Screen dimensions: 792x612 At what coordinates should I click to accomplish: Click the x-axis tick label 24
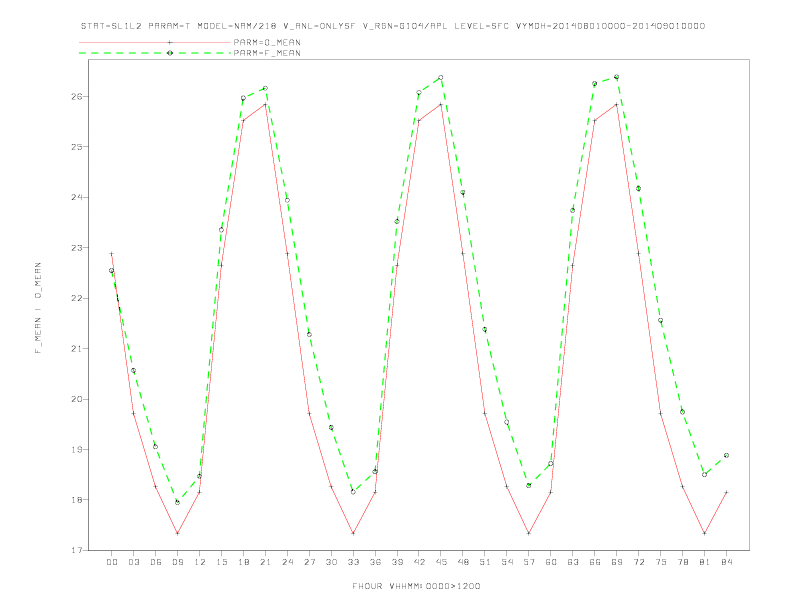point(287,562)
